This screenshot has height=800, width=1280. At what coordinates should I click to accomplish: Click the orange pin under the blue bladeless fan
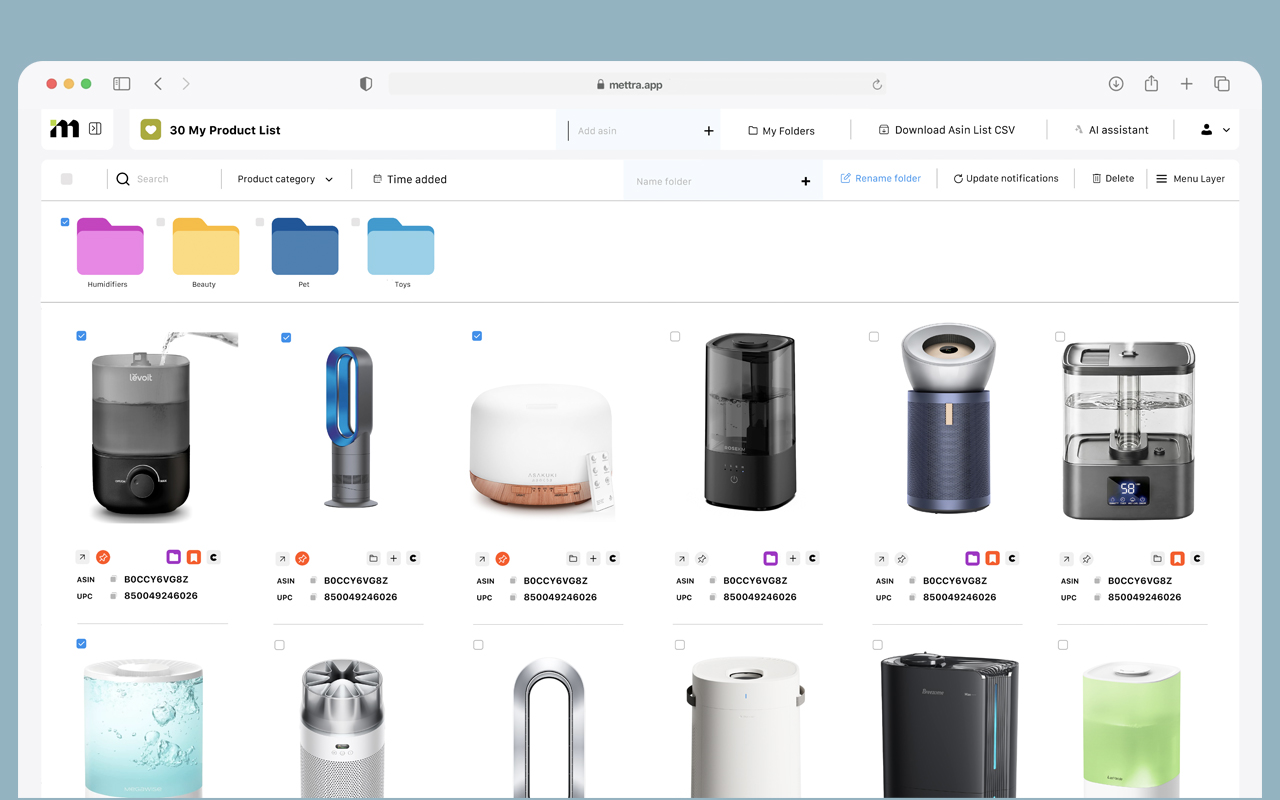tap(302, 559)
